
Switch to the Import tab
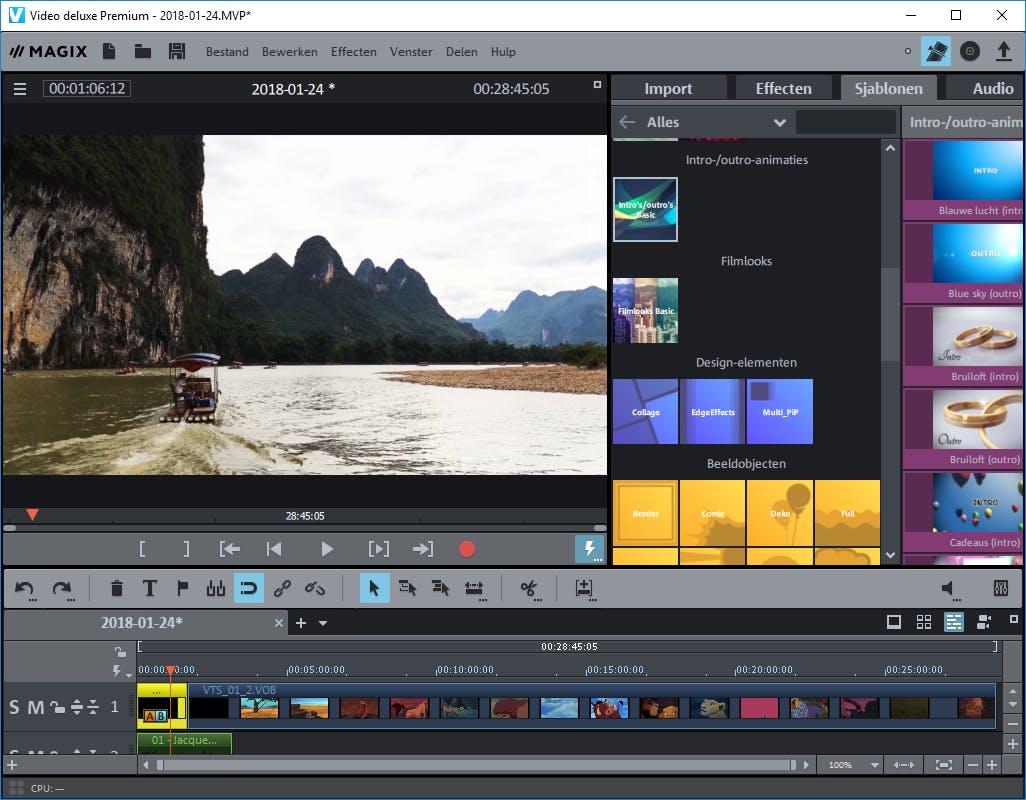click(668, 88)
